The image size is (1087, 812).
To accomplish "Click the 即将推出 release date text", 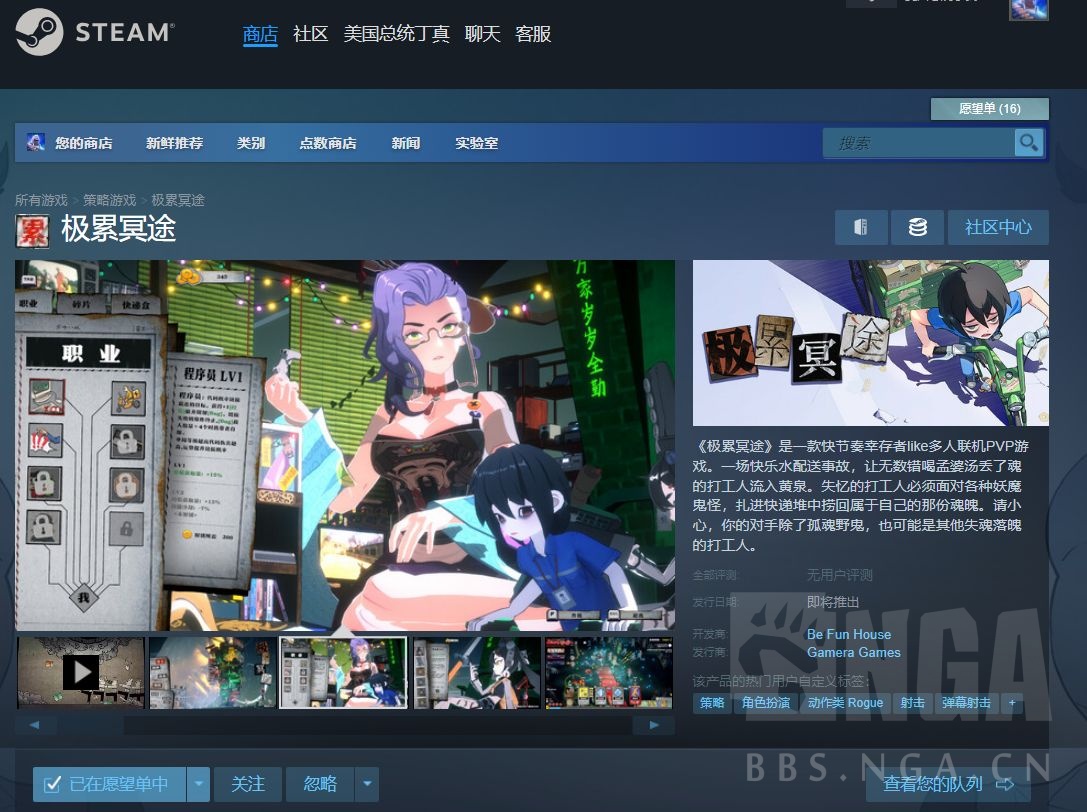I will click(x=833, y=601).
